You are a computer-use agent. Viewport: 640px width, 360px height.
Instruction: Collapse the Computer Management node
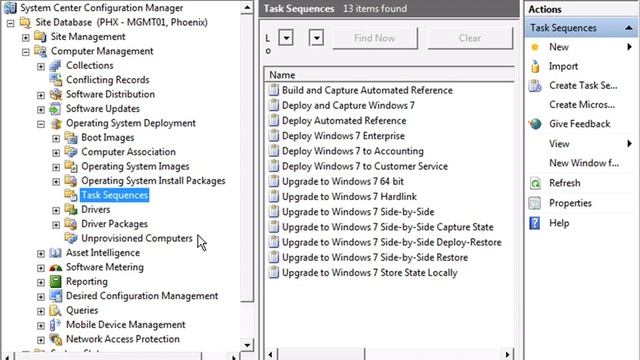tap(26, 52)
